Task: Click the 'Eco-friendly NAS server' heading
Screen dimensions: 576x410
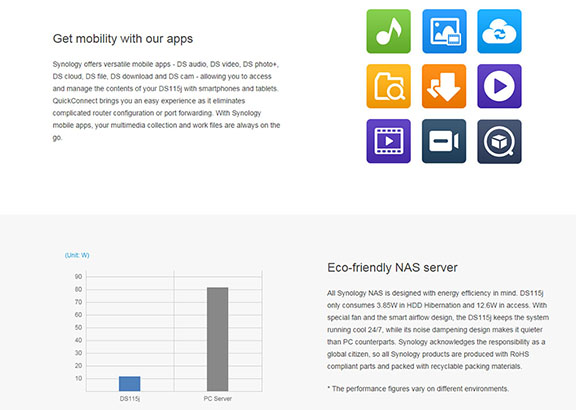Action: (392, 267)
